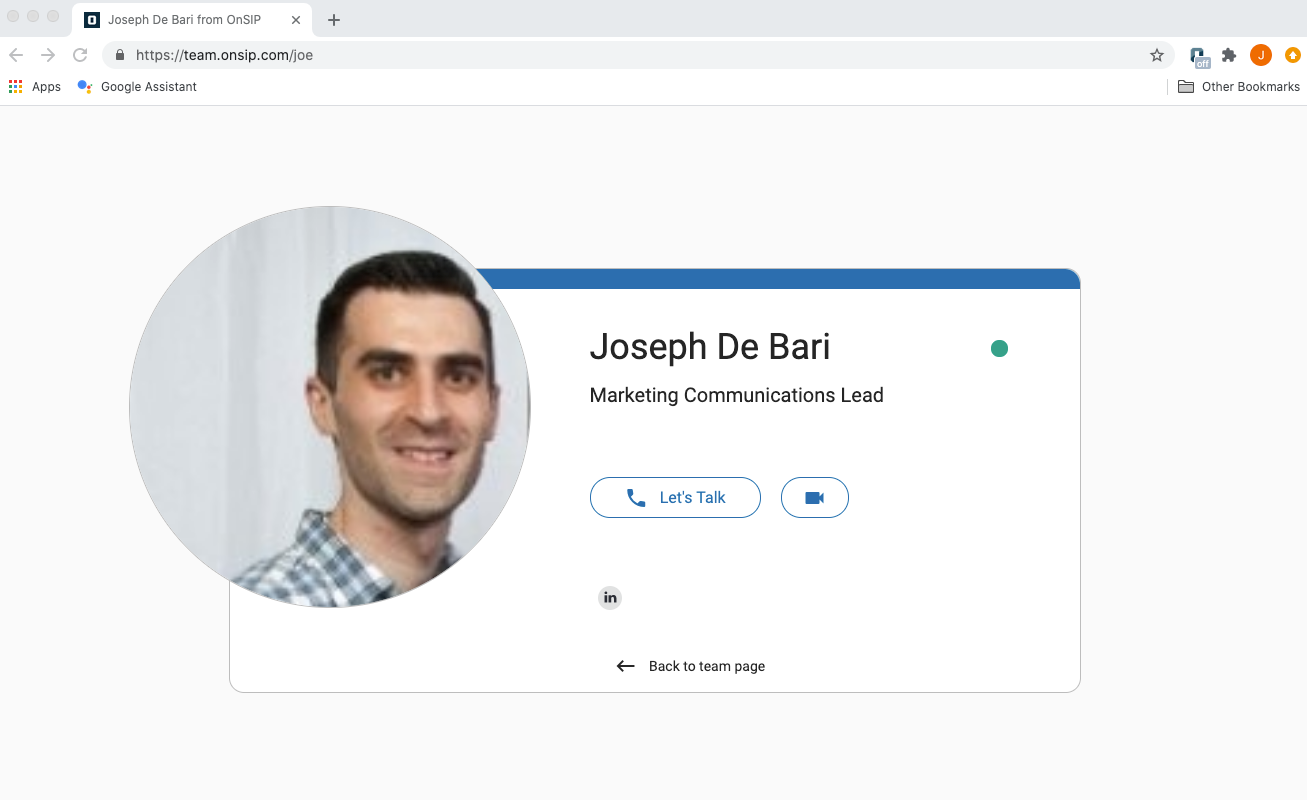Image resolution: width=1307 pixels, height=800 pixels.
Task: Toggle the bookmark star for this page
Action: click(x=1157, y=55)
